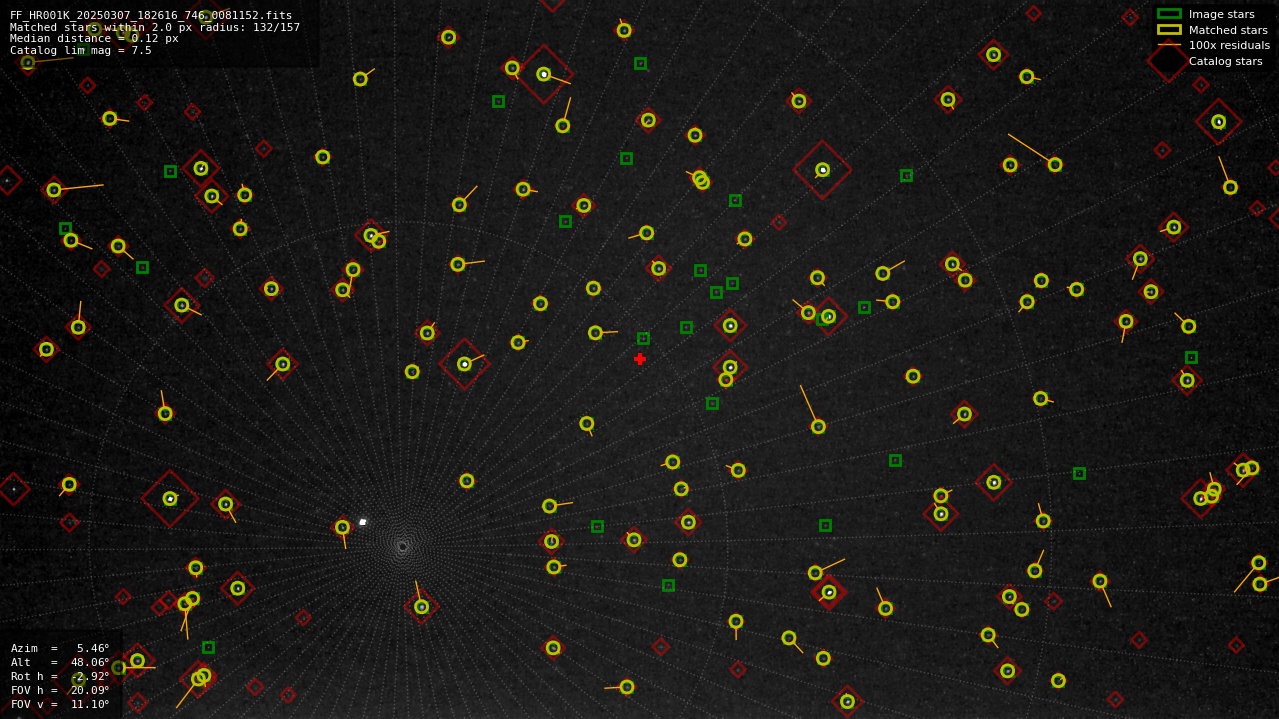Click the 'Azim = 5.46°' readout
The height and width of the screenshot is (719, 1279).
(x=60, y=648)
